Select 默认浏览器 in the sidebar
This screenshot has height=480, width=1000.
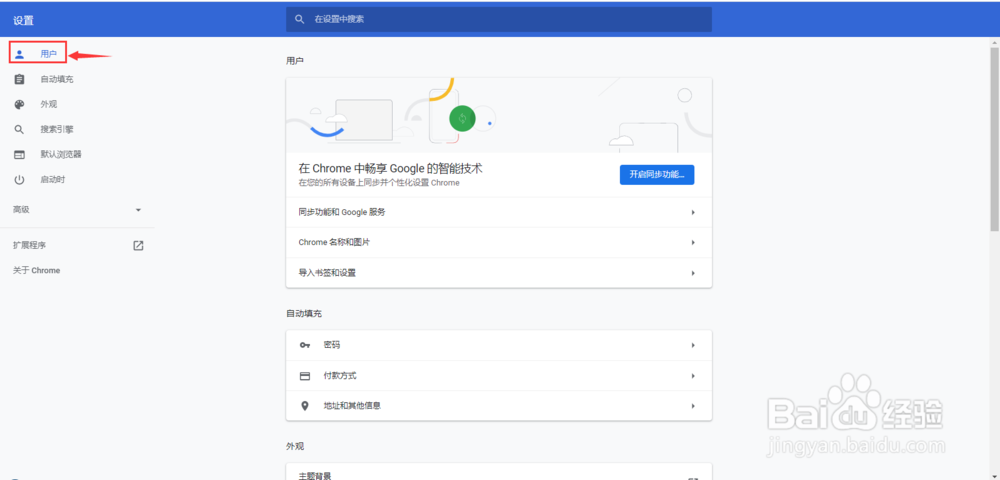pos(61,154)
